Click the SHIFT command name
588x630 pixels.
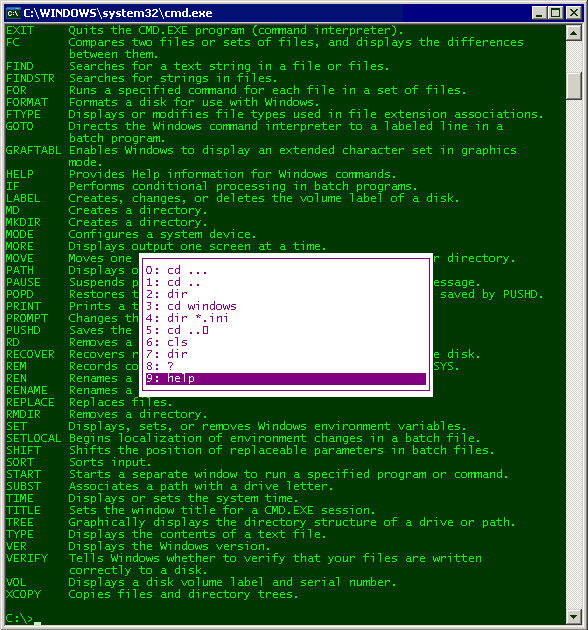[x=23, y=451]
